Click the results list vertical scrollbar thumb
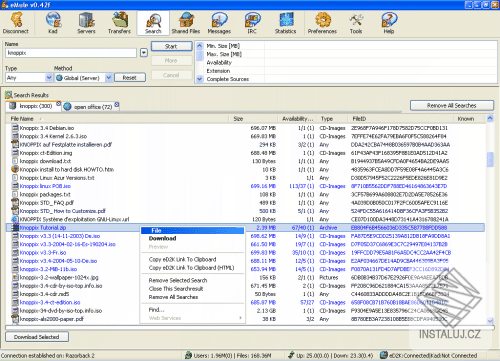The image size is (500, 361). (490, 159)
